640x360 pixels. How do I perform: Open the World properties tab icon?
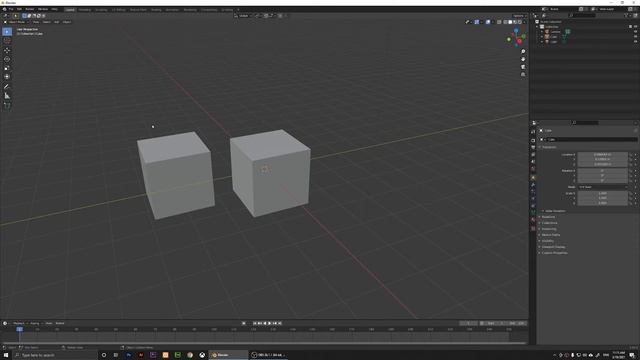coord(533,169)
